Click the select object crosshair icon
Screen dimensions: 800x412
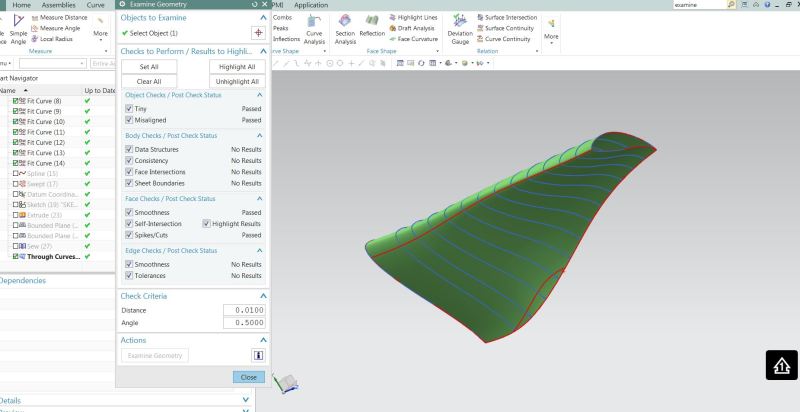pyautogui.click(x=258, y=33)
